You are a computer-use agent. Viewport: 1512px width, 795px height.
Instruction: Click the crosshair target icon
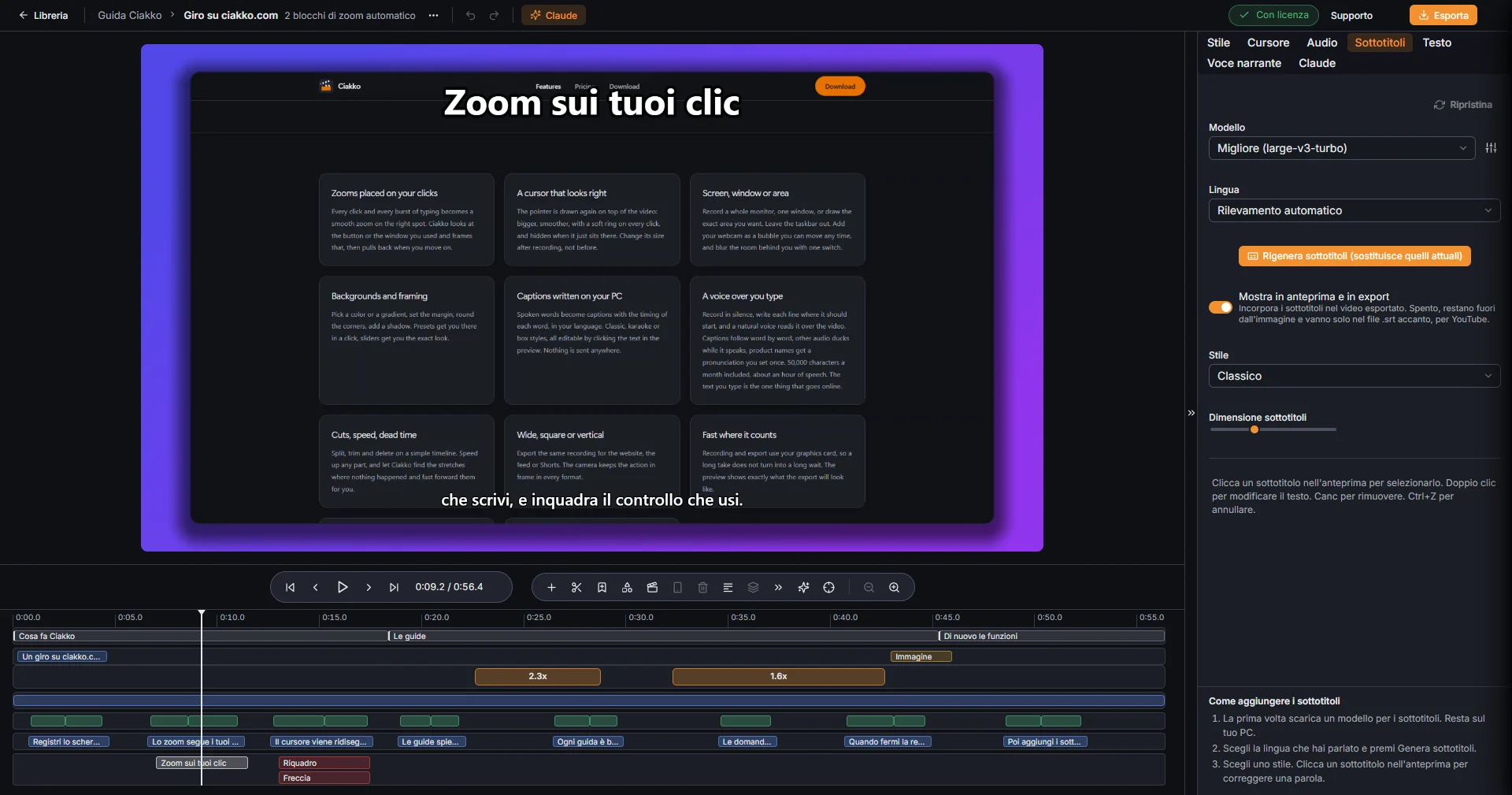(828, 587)
